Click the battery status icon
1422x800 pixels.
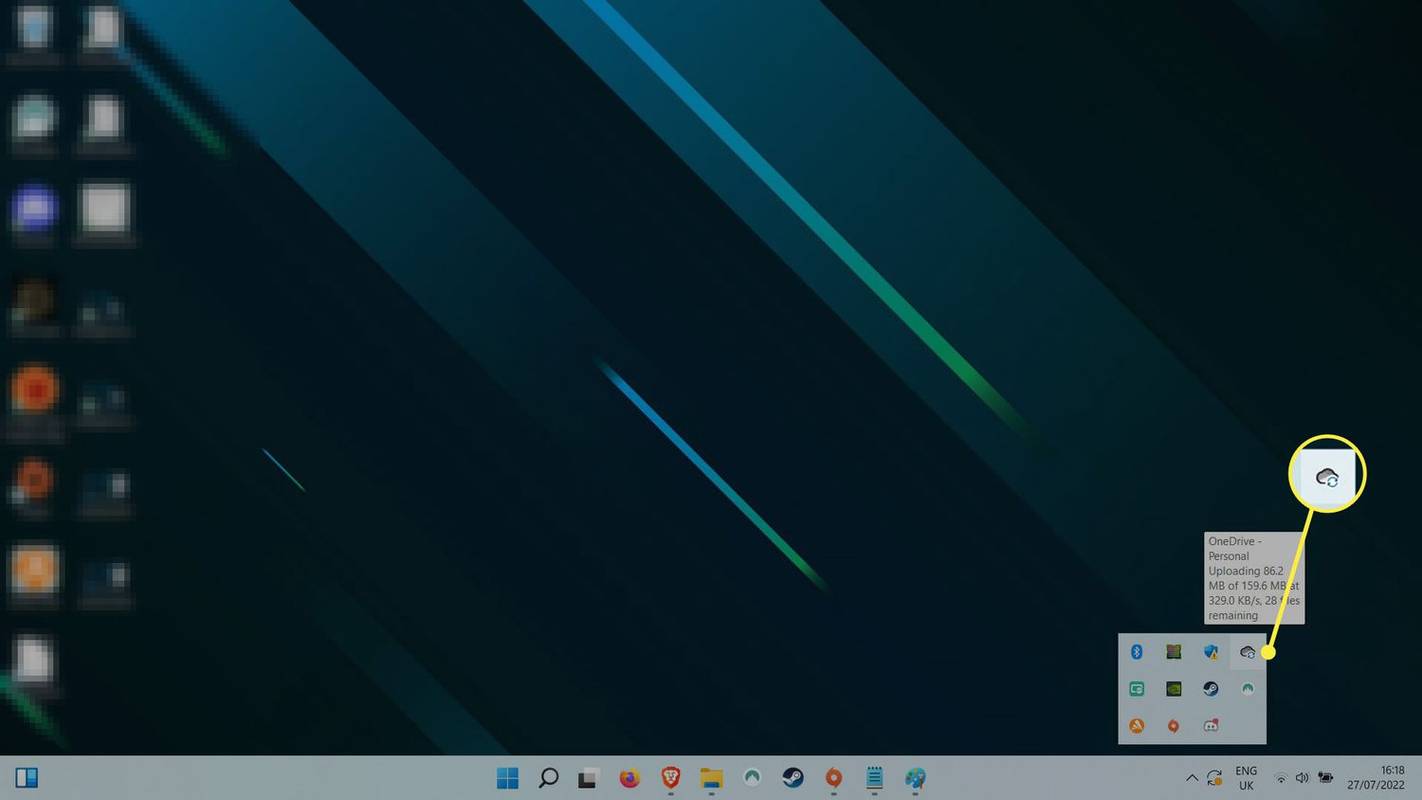tap(1327, 778)
